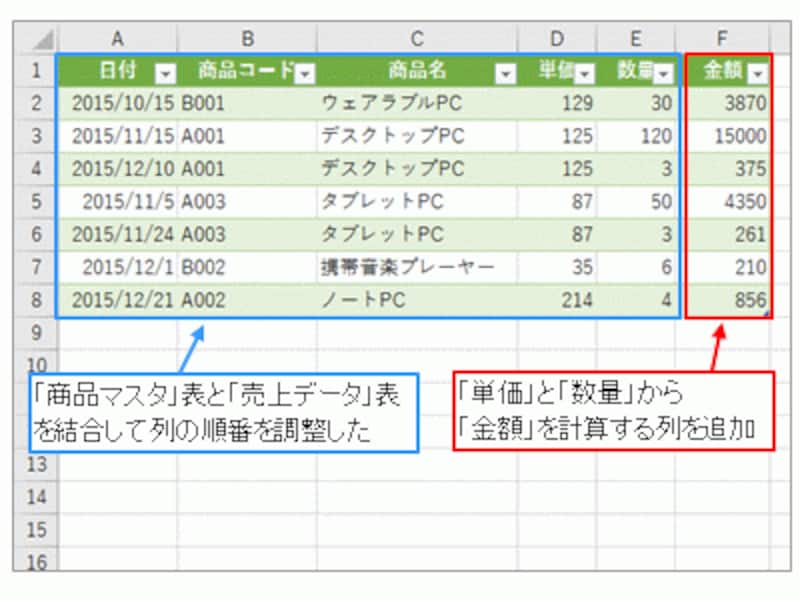Click the 携帯音楽プレーヤー cell
Screen dimensions: 800x600
click(x=417, y=267)
